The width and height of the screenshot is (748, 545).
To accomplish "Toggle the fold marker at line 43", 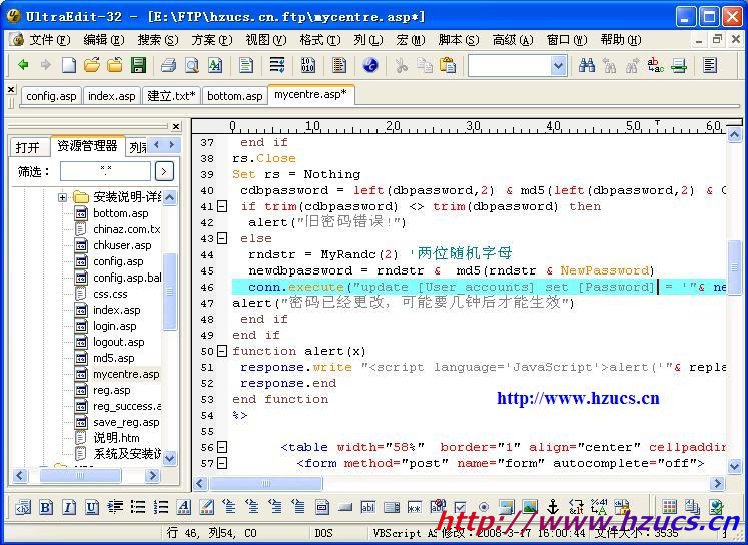I will pyautogui.click(x=222, y=239).
